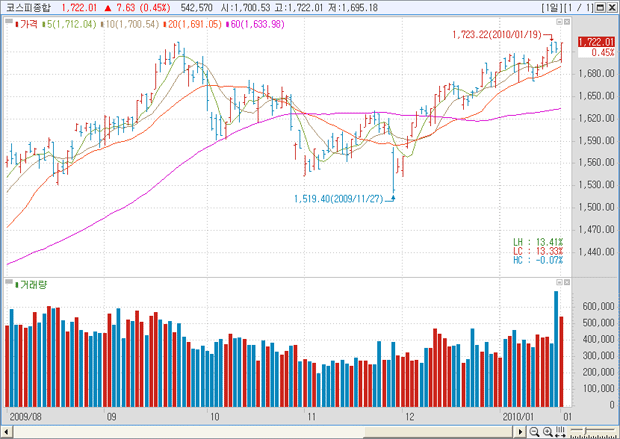Screen dimensions: 620x439
Task: Adjust the chart zoom slider handle
Action: 586,430
